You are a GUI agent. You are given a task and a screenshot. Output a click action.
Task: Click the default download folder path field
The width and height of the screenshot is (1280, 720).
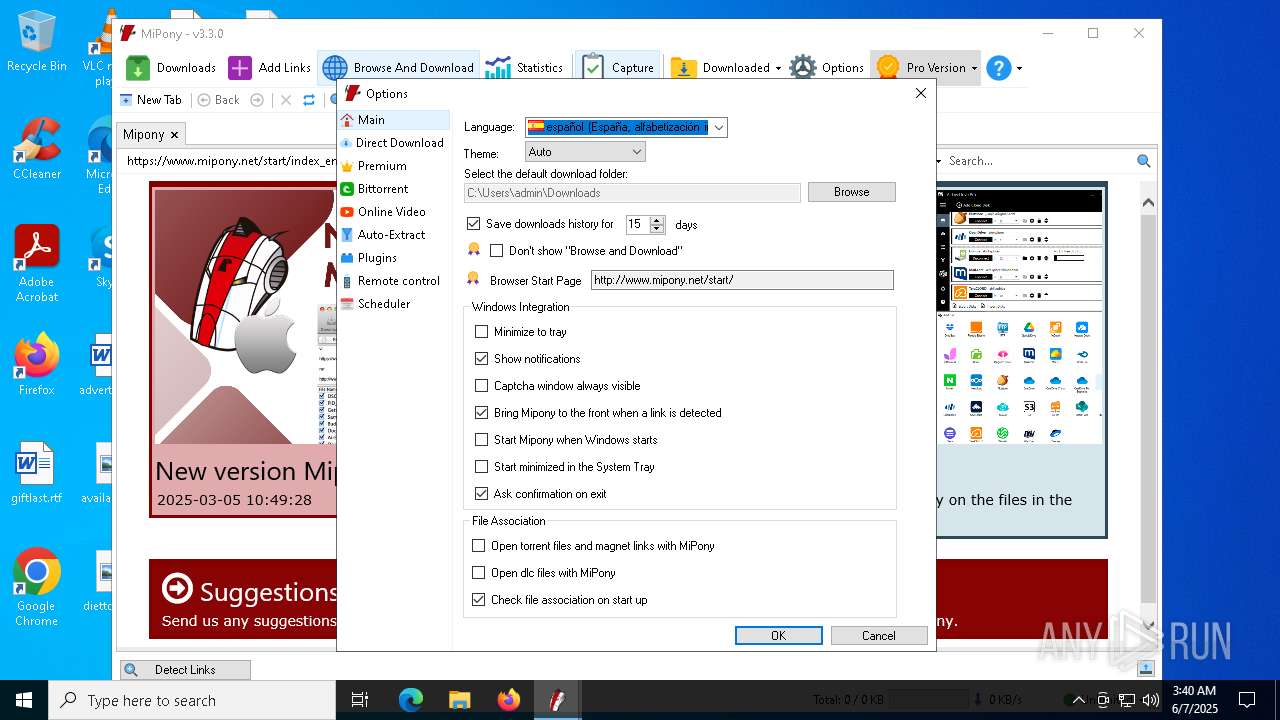(632, 193)
